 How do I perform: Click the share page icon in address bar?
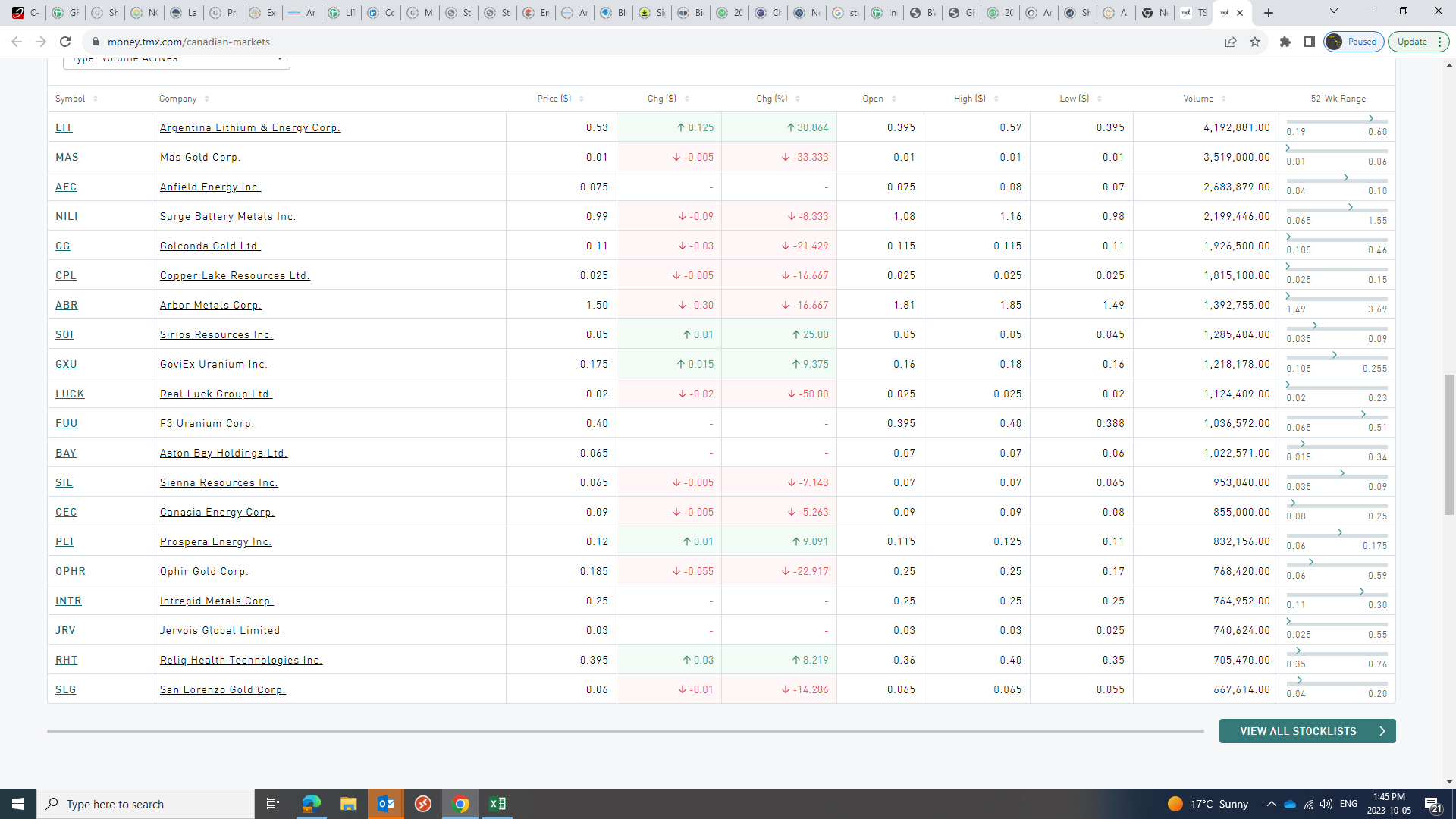pyautogui.click(x=1230, y=42)
